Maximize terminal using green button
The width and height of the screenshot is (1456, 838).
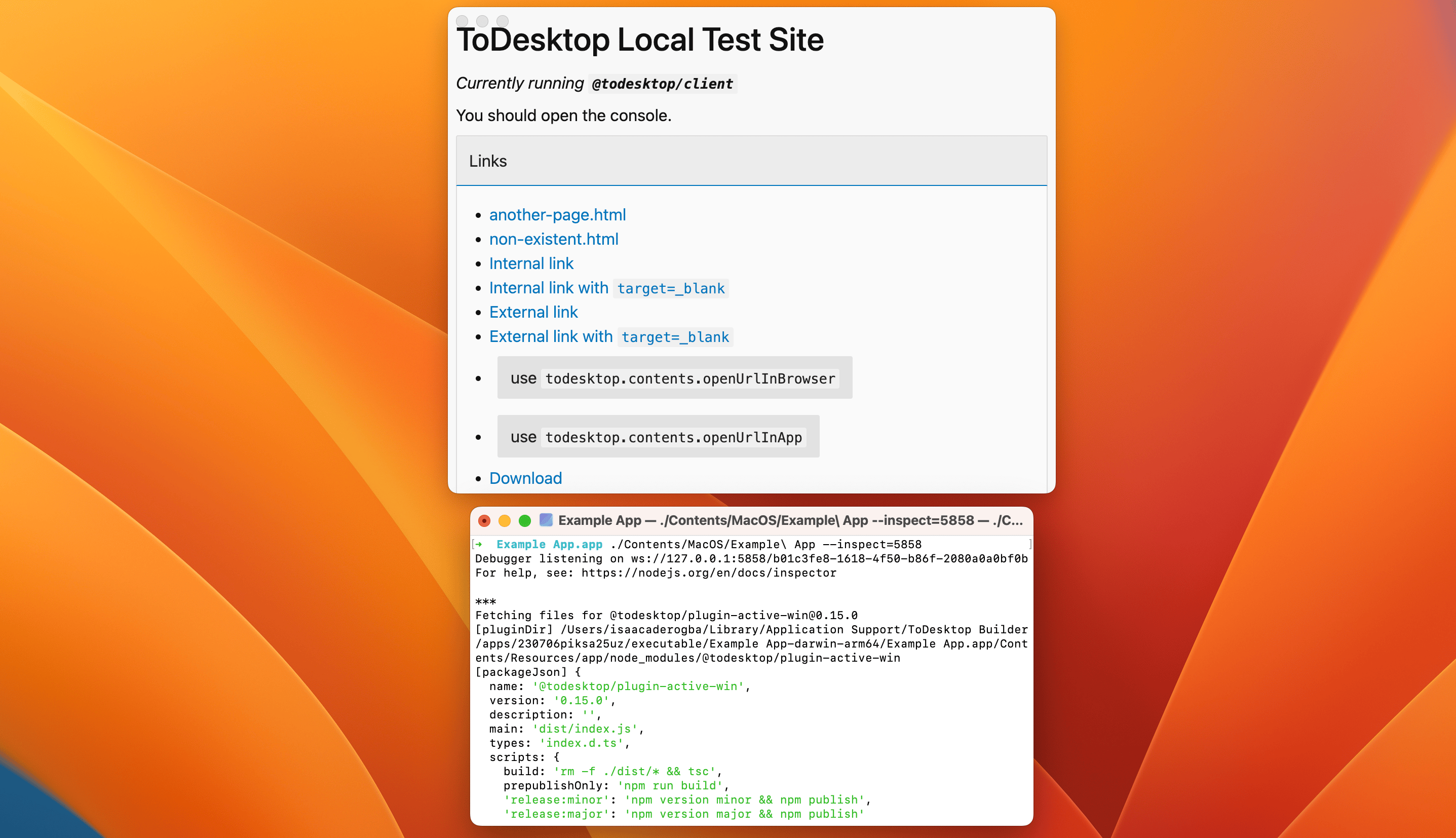pos(525,521)
